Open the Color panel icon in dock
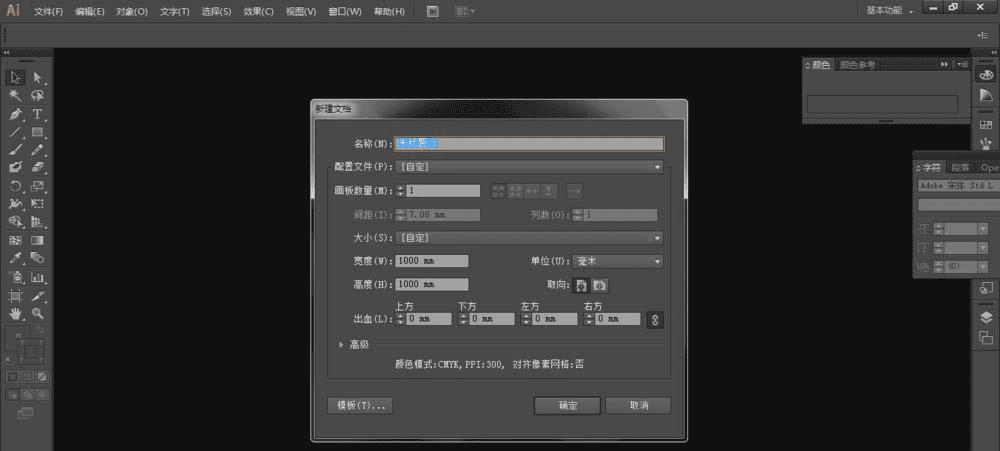The width and height of the screenshot is (1000, 451). pos(986,75)
